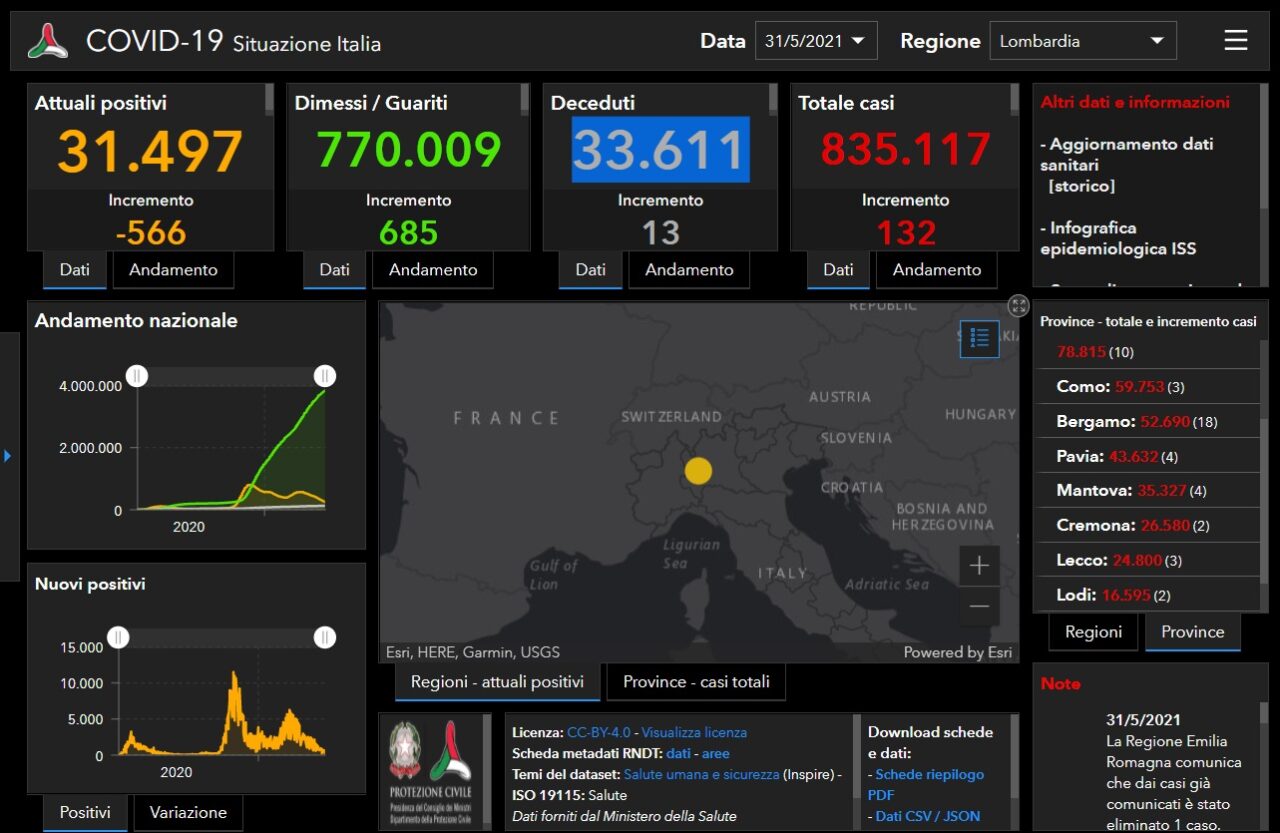Screen dimensions: 1280x833
Task: Toggle the map legend list icon
Action: click(979, 338)
